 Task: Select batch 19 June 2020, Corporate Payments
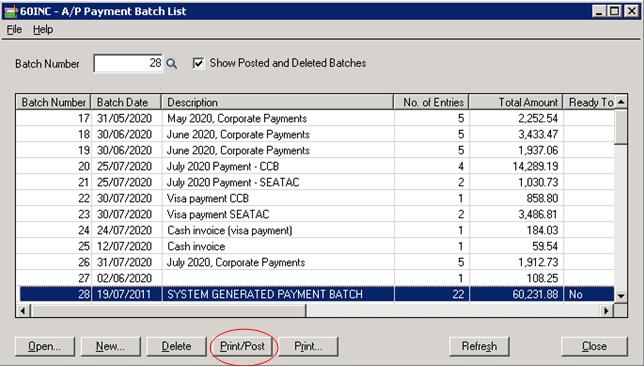point(315,150)
